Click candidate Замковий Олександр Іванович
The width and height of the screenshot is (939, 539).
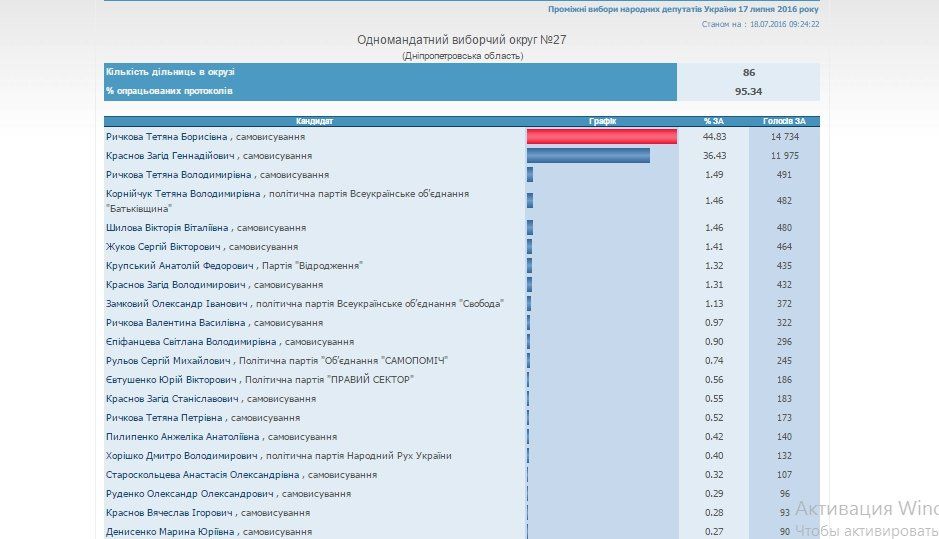[x=176, y=304]
